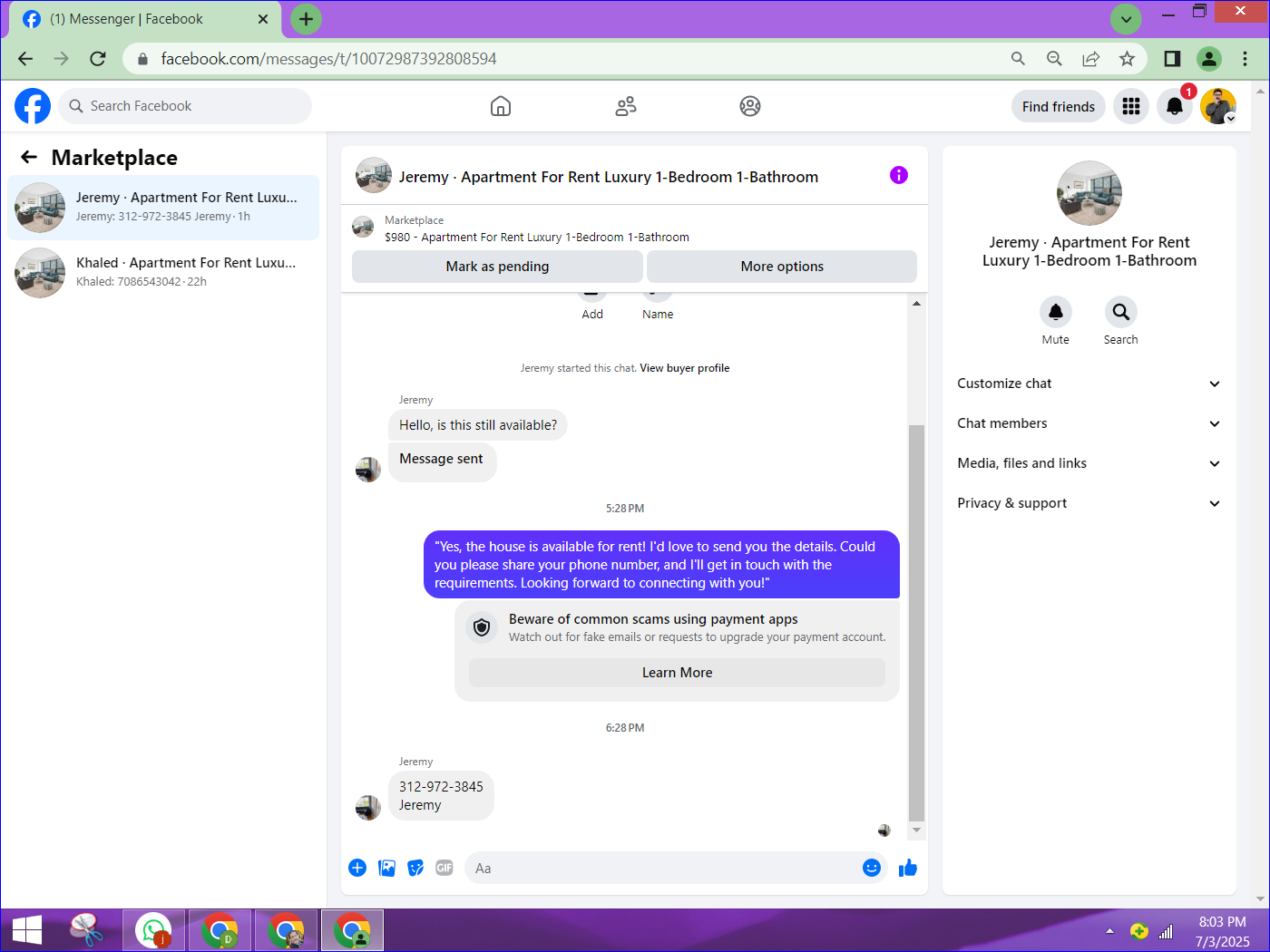Expand Media, files and links section
The height and width of the screenshot is (952, 1270).
coord(1089,463)
